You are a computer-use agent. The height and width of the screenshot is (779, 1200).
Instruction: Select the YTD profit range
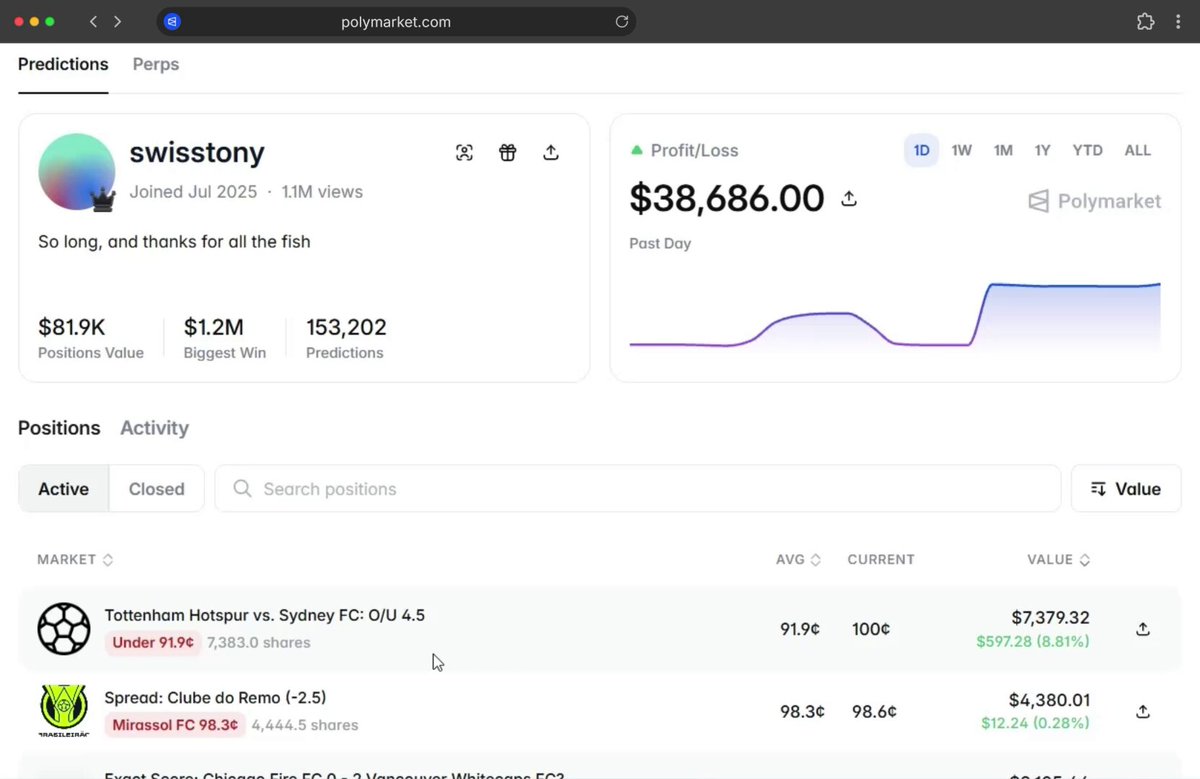(1087, 150)
